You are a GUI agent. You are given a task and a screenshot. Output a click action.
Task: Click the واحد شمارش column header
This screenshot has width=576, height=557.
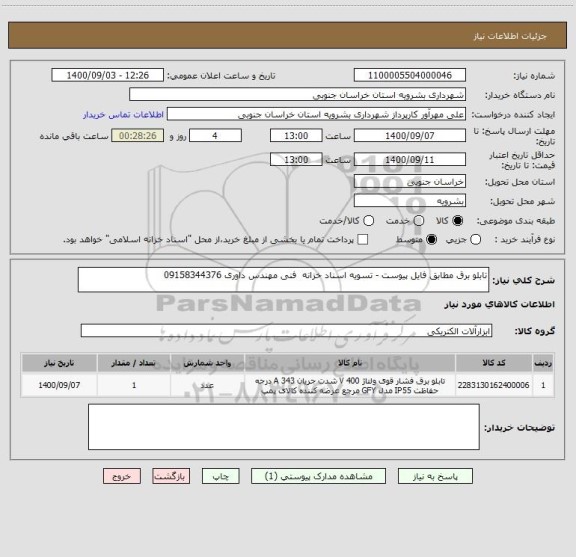coord(207,363)
